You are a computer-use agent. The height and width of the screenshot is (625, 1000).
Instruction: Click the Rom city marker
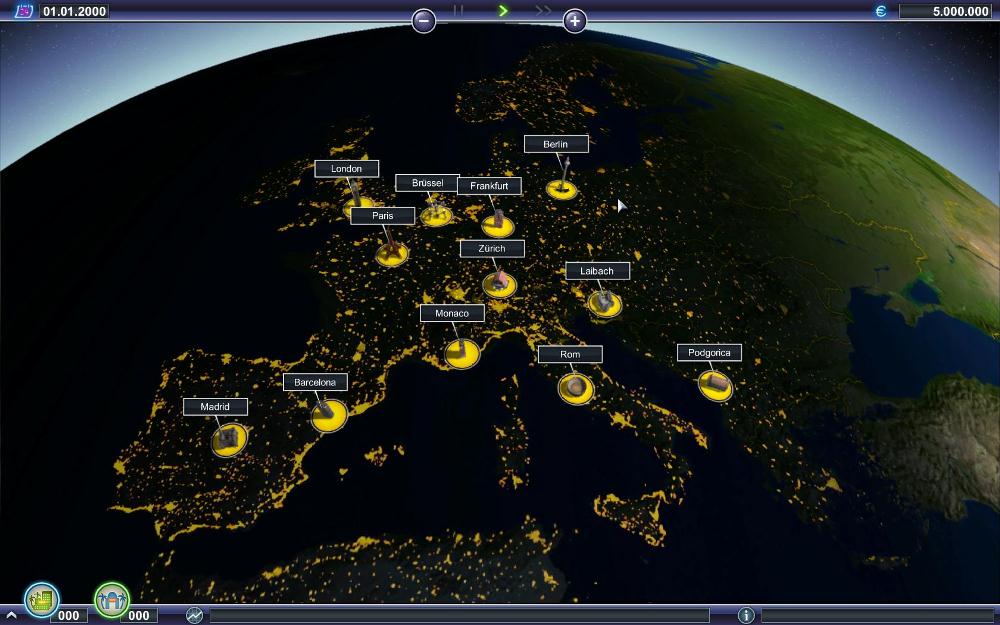coord(575,388)
